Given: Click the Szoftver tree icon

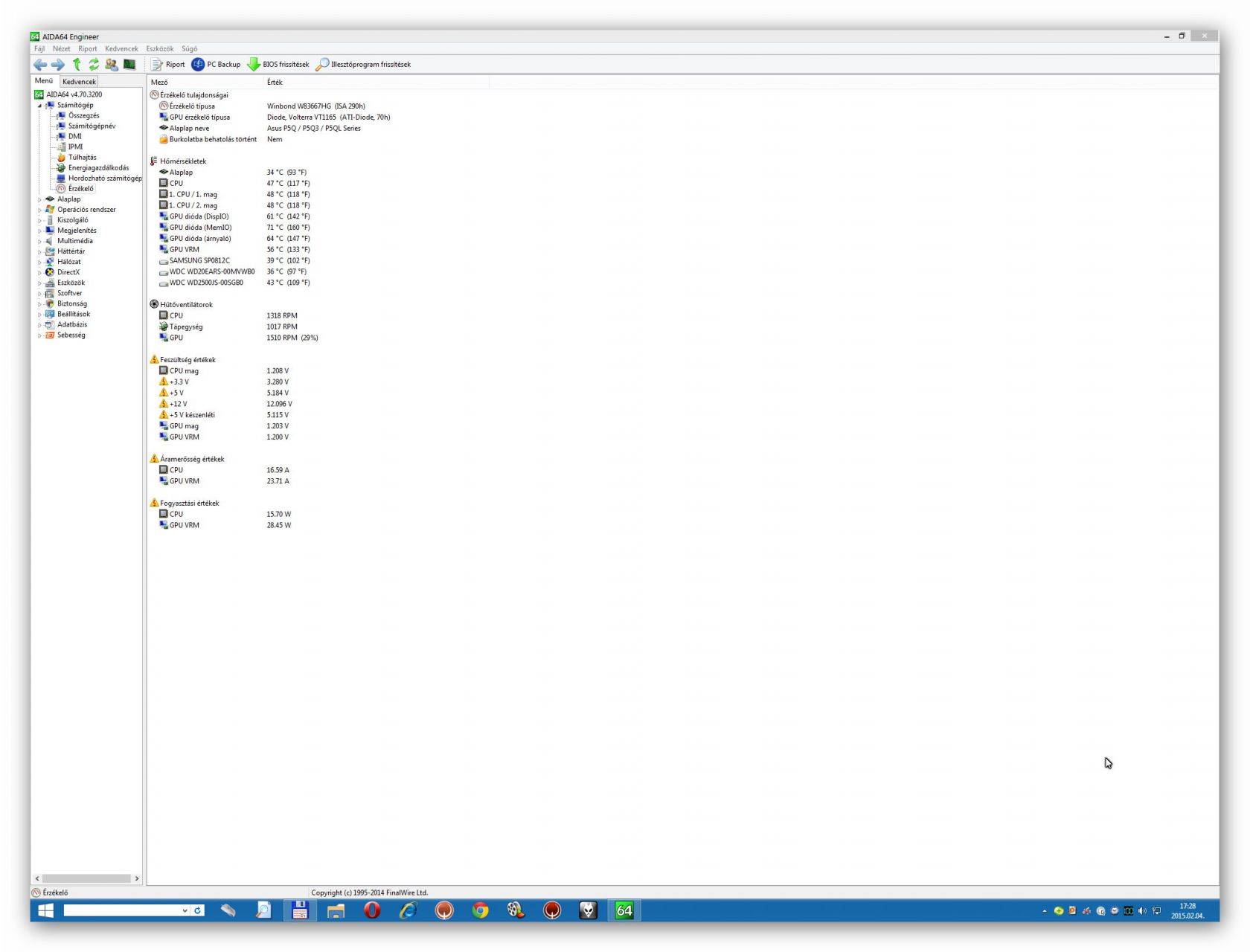Looking at the screenshot, I should pos(50,293).
